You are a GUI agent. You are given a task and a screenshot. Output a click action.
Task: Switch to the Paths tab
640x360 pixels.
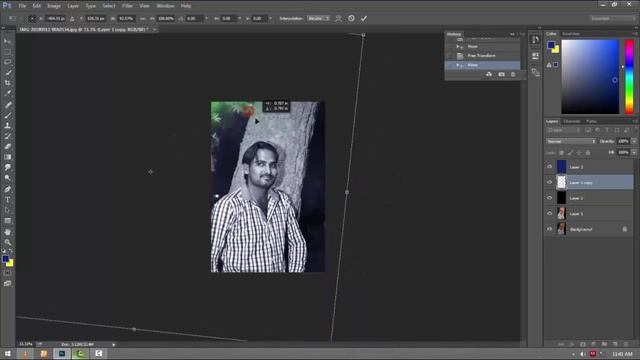click(x=591, y=121)
